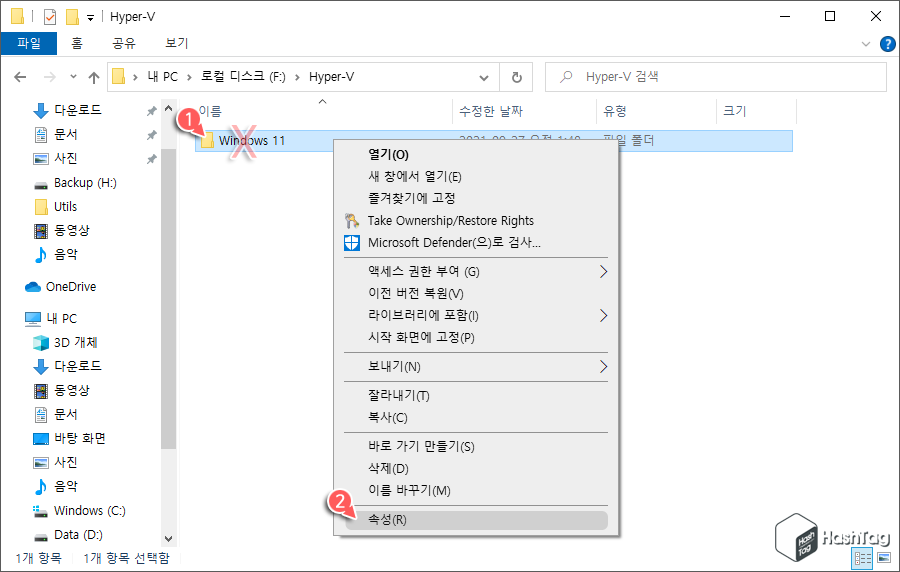Expand address bar history dropdown
The image size is (900, 572).
[484, 77]
